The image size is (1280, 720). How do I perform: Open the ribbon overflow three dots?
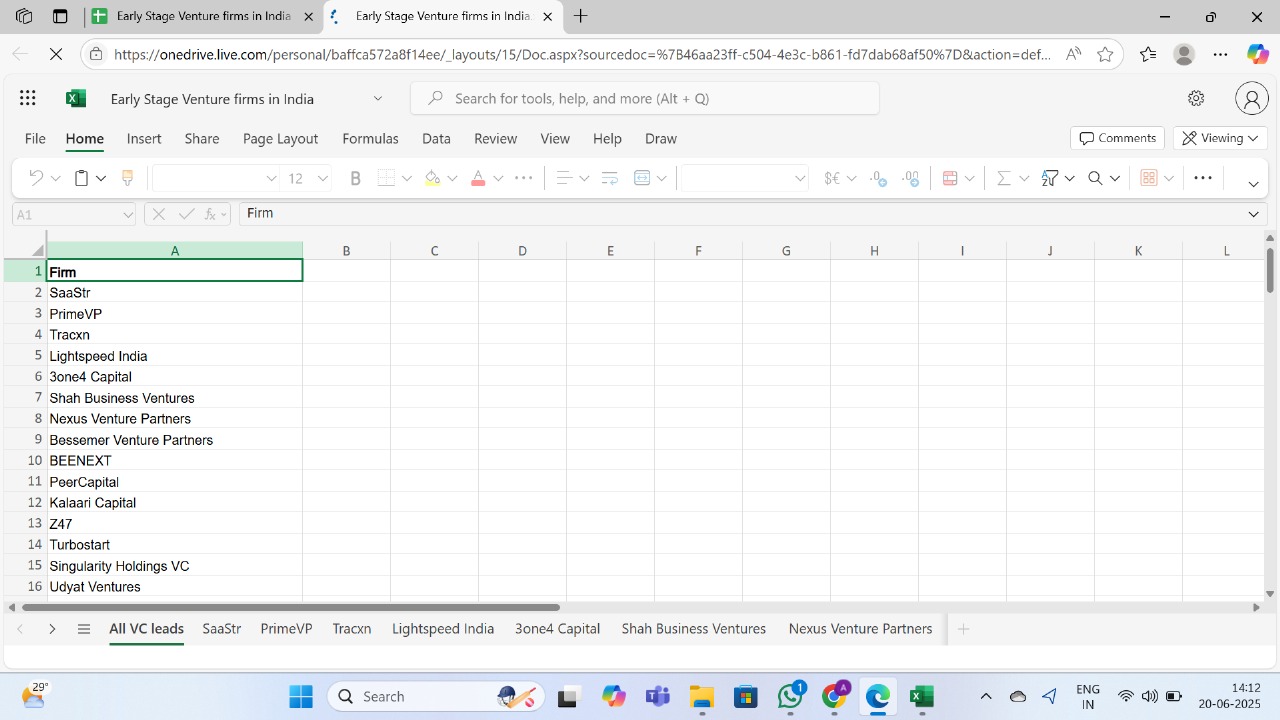tap(1203, 178)
